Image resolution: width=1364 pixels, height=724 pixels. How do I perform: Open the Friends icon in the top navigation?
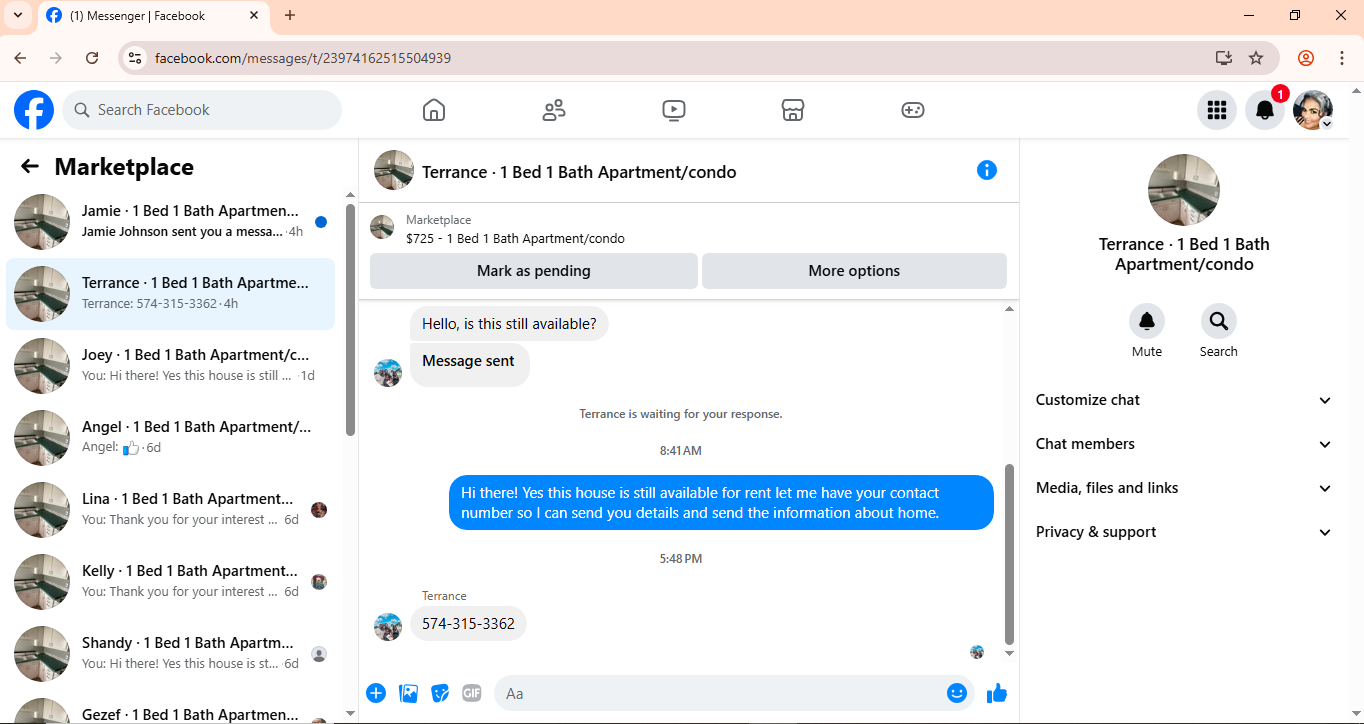click(554, 110)
